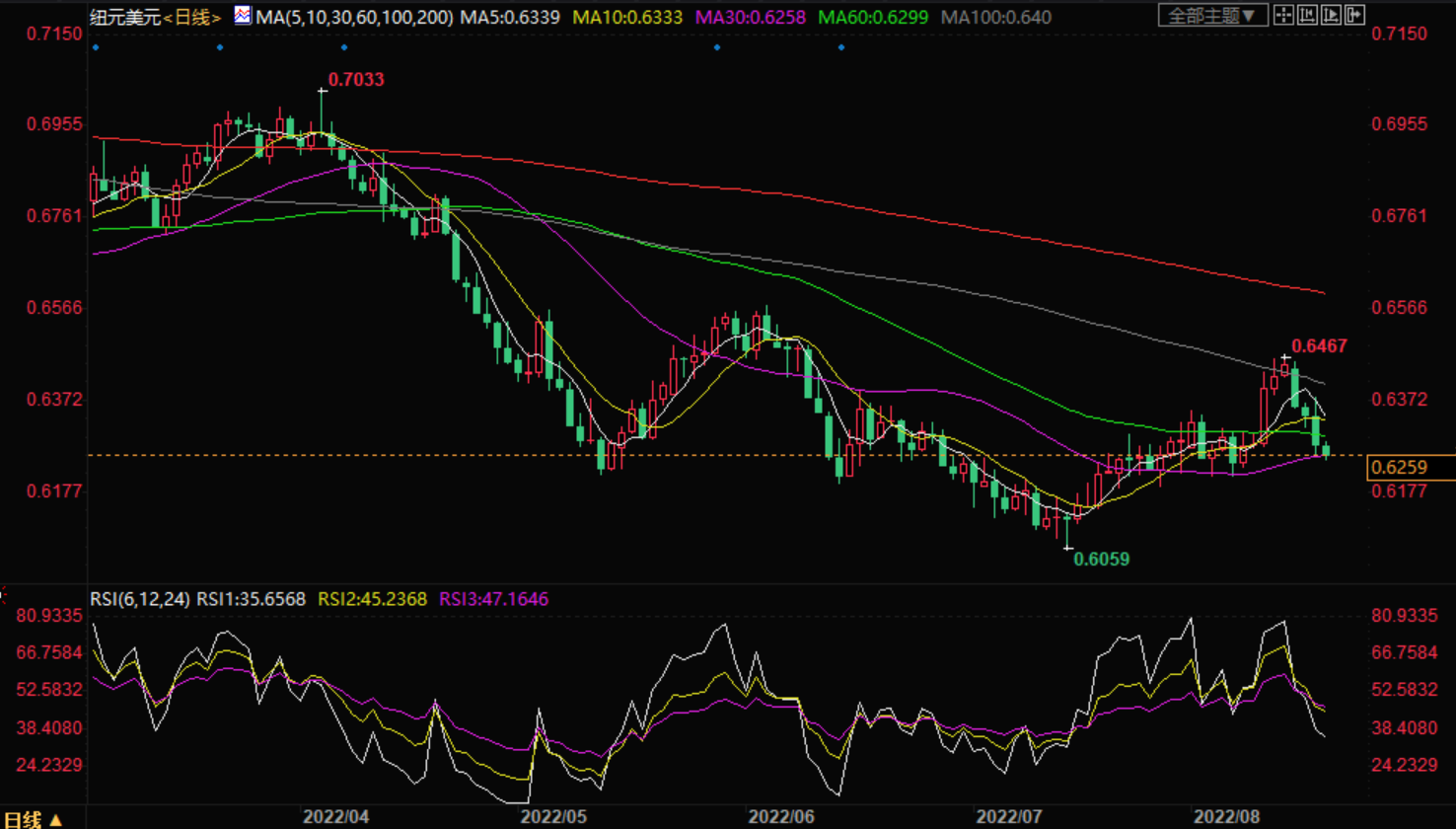Click 0.7150 on the left price axis
The width and height of the screenshot is (1456, 829).
point(54,34)
